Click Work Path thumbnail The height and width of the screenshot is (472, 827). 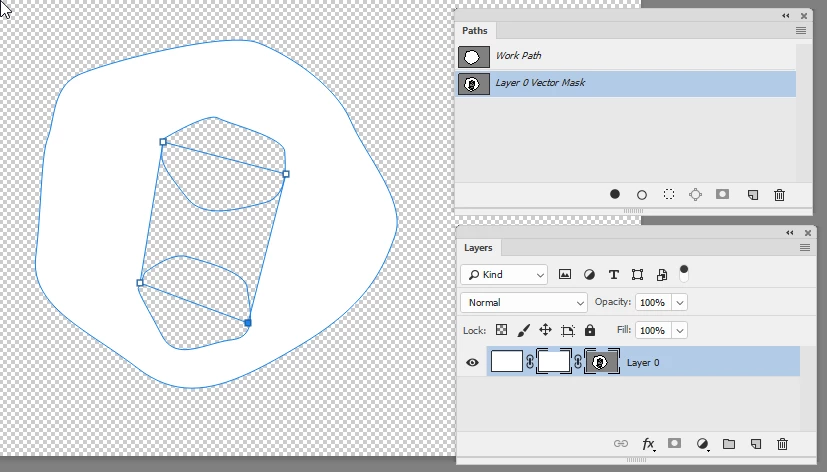(474, 57)
